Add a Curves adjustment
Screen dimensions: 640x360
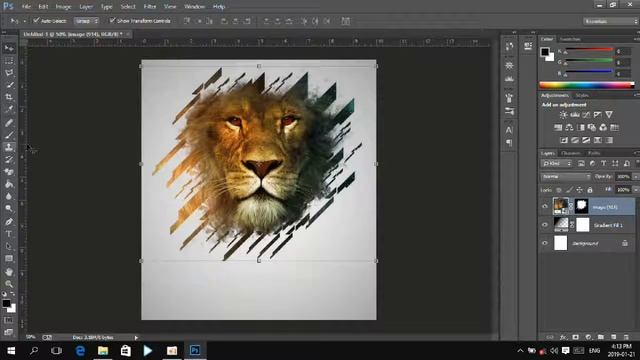[586, 115]
